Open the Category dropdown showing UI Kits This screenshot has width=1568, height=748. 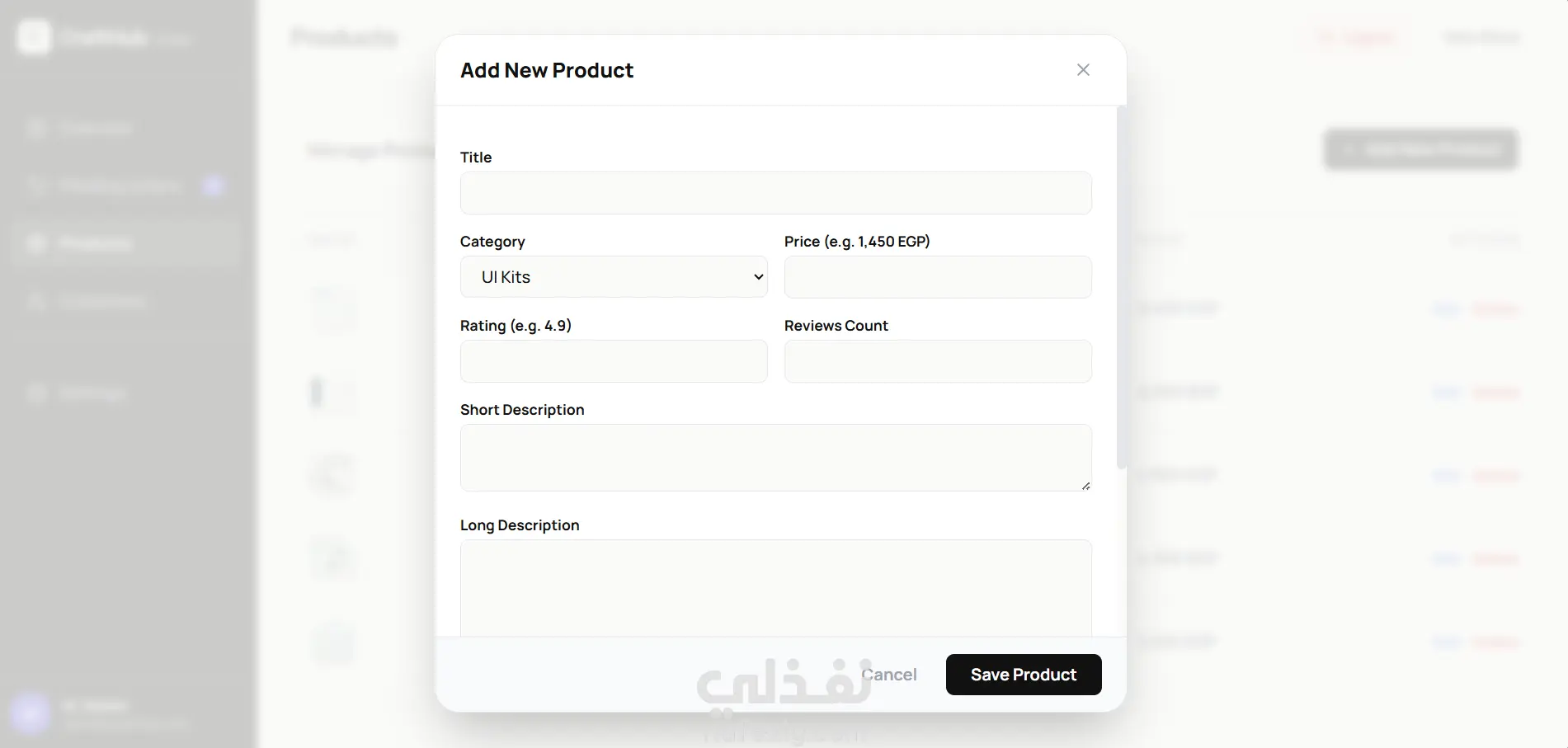coord(614,277)
